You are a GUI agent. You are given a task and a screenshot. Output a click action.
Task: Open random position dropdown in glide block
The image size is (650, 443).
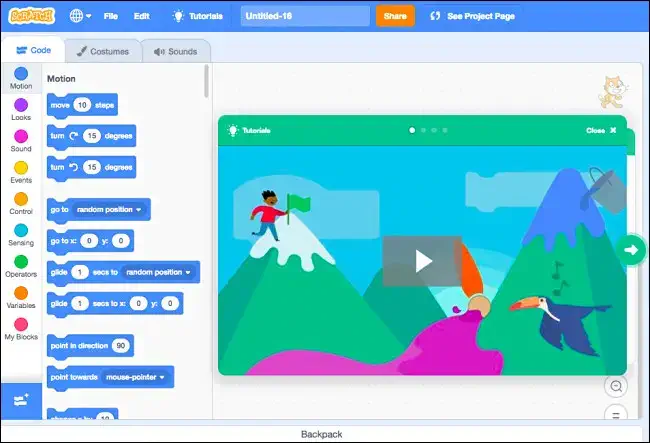click(x=158, y=272)
